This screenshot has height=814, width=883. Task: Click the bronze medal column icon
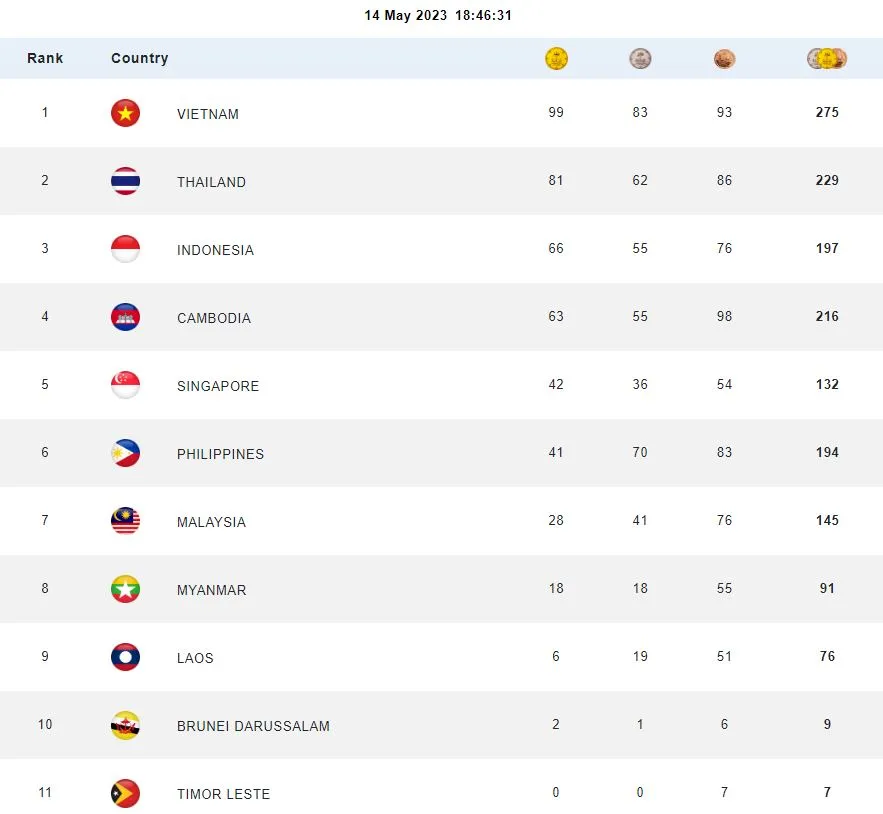point(724,59)
